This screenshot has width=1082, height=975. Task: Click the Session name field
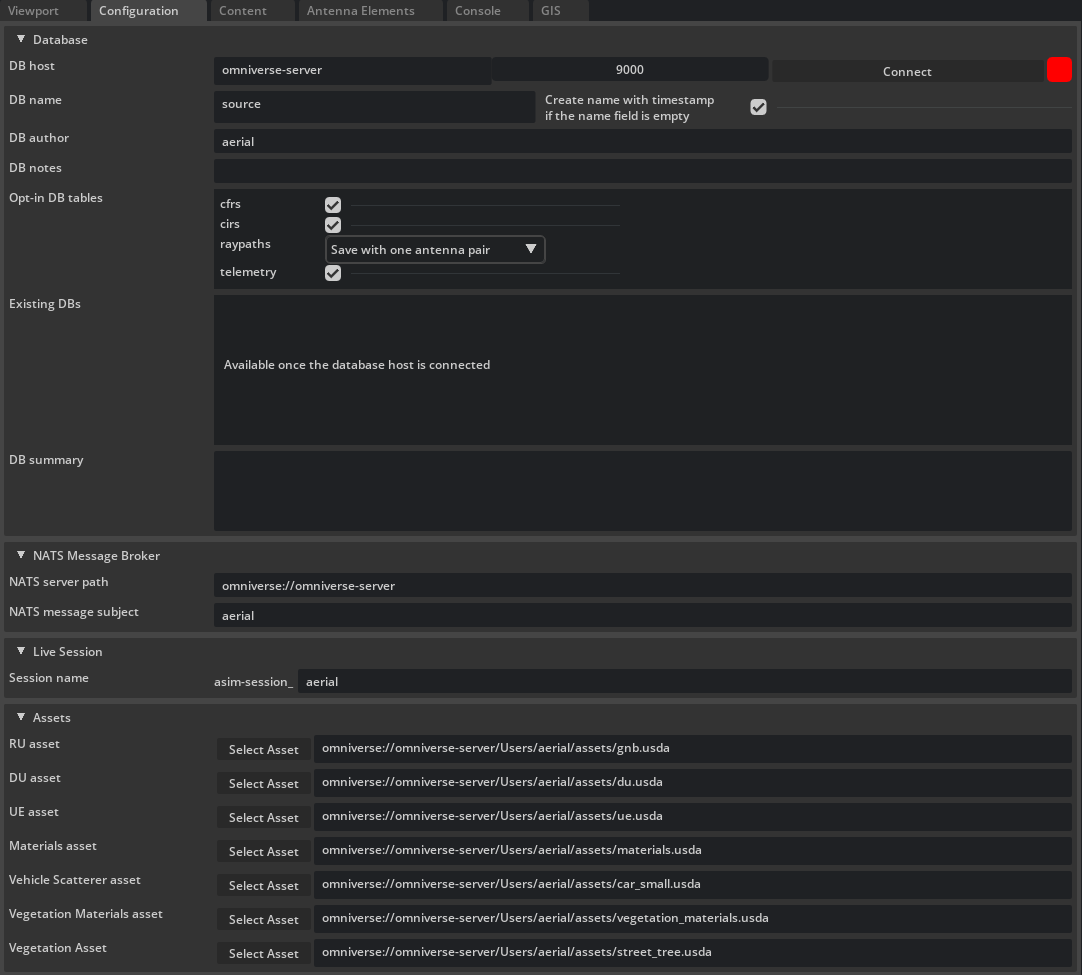coord(685,681)
